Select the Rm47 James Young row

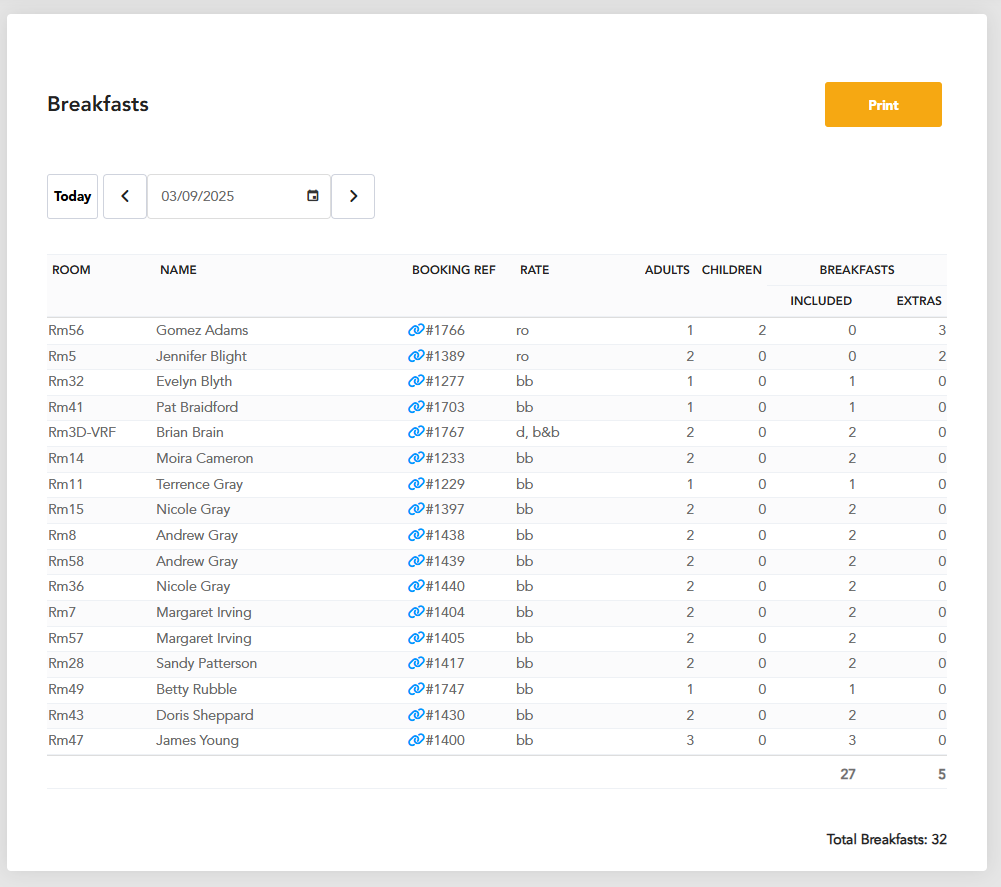(x=497, y=741)
